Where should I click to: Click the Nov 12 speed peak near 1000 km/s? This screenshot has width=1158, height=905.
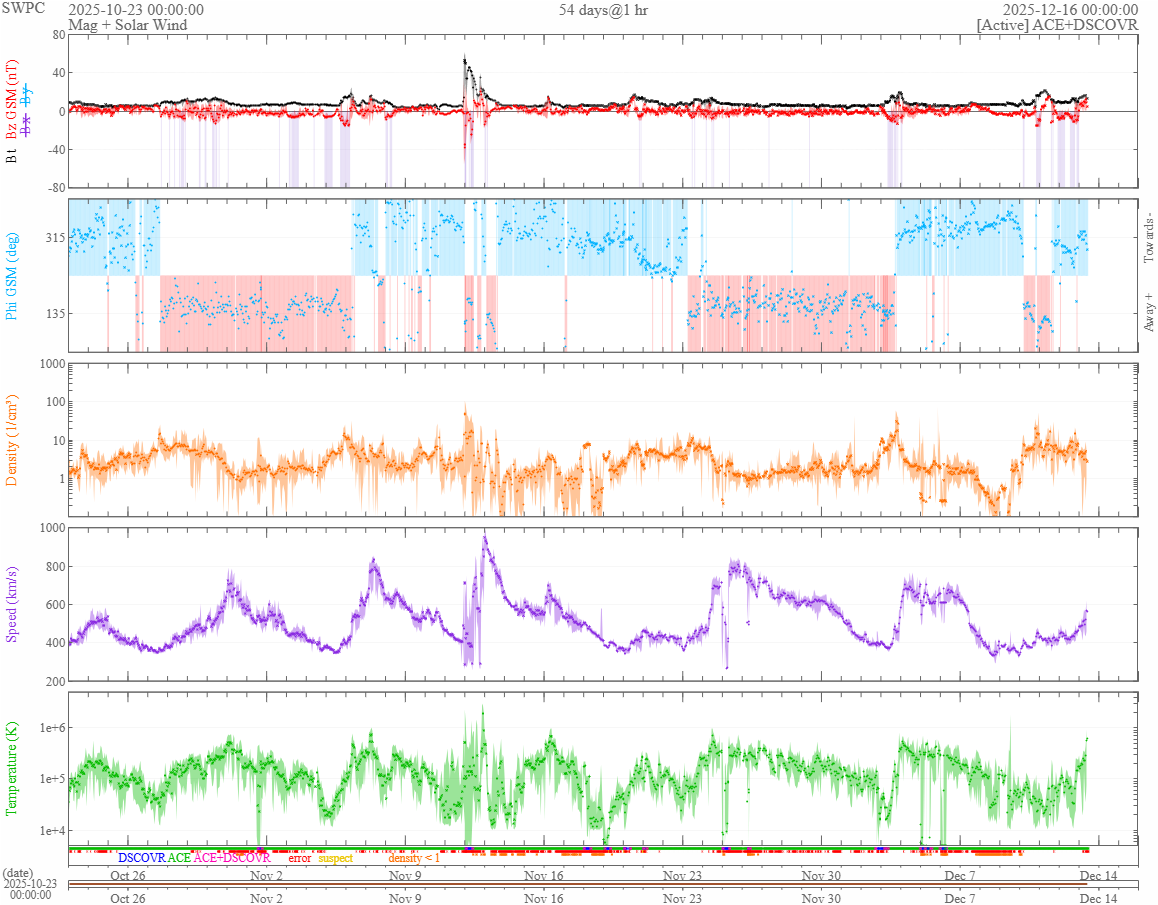pos(484,538)
